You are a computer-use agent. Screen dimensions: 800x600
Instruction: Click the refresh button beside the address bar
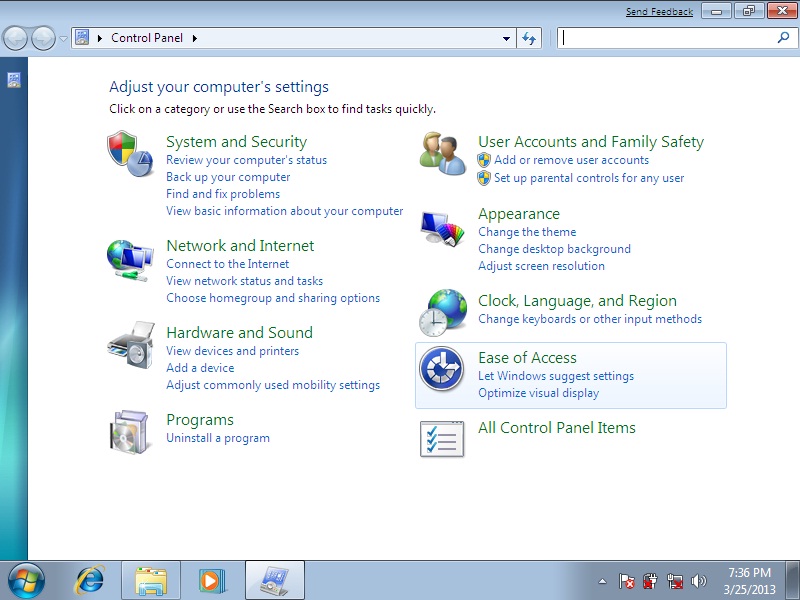pos(529,38)
